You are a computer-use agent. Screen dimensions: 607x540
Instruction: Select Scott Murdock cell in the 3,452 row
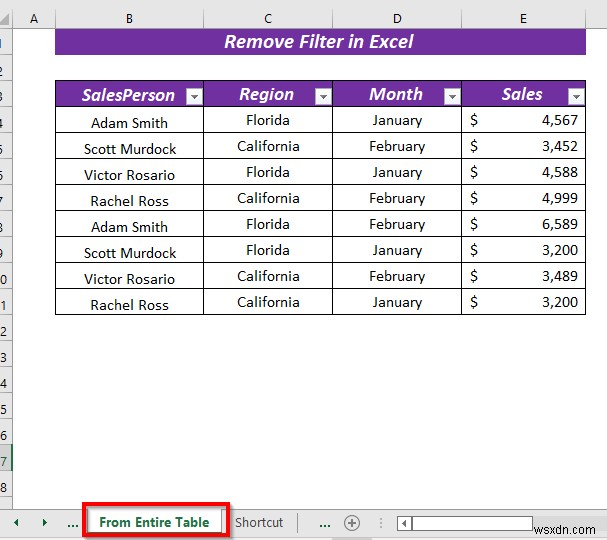tap(129, 146)
